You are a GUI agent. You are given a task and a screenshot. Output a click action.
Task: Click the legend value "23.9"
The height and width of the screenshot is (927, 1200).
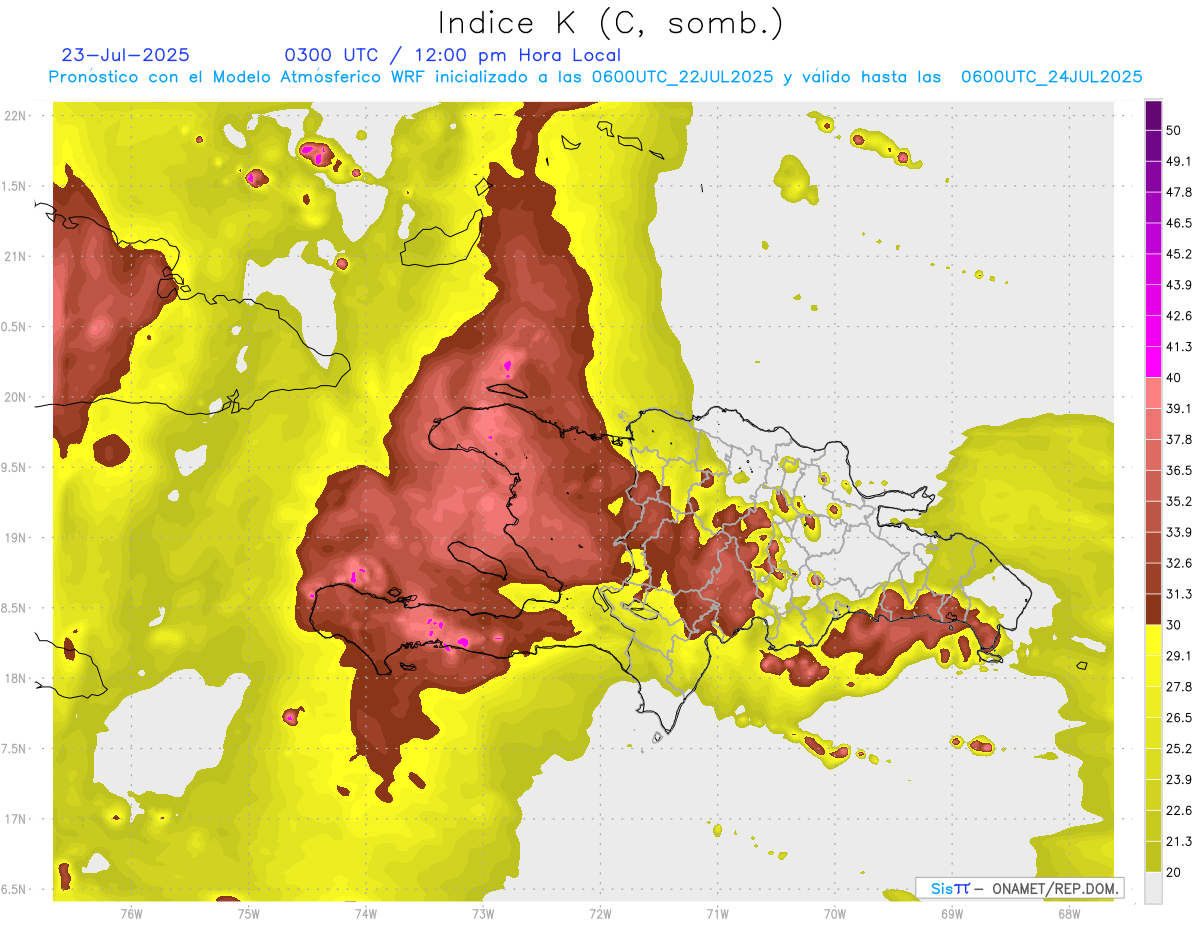pyautogui.click(x=1179, y=780)
